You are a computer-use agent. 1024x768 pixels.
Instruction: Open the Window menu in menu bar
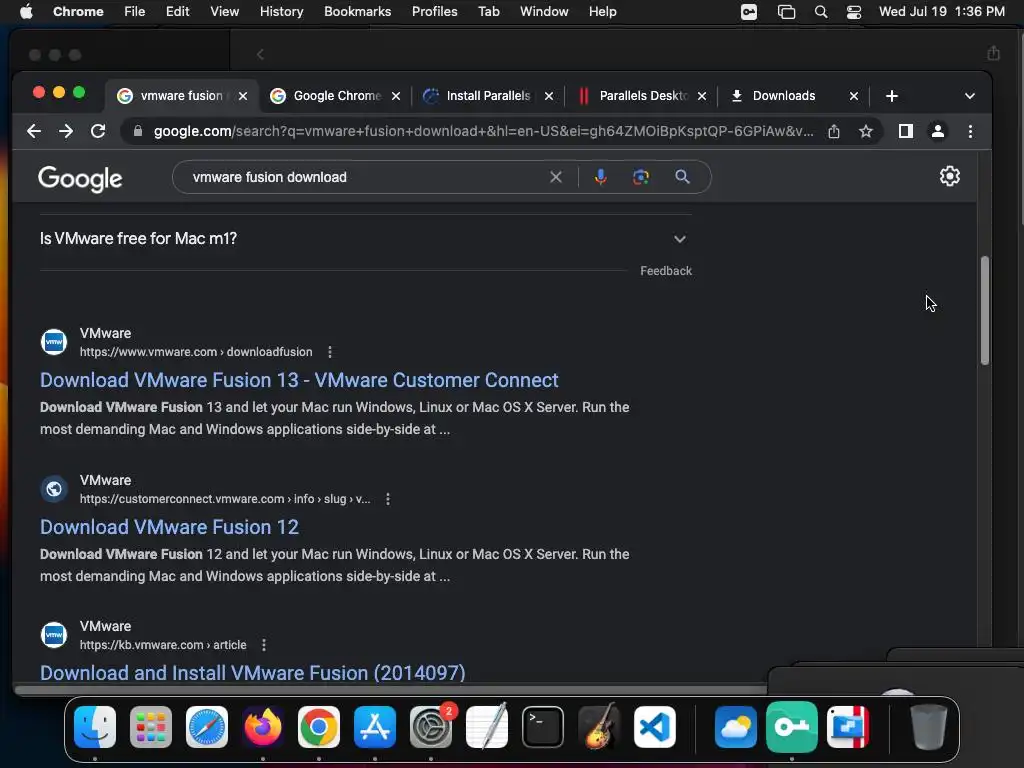[544, 12]
